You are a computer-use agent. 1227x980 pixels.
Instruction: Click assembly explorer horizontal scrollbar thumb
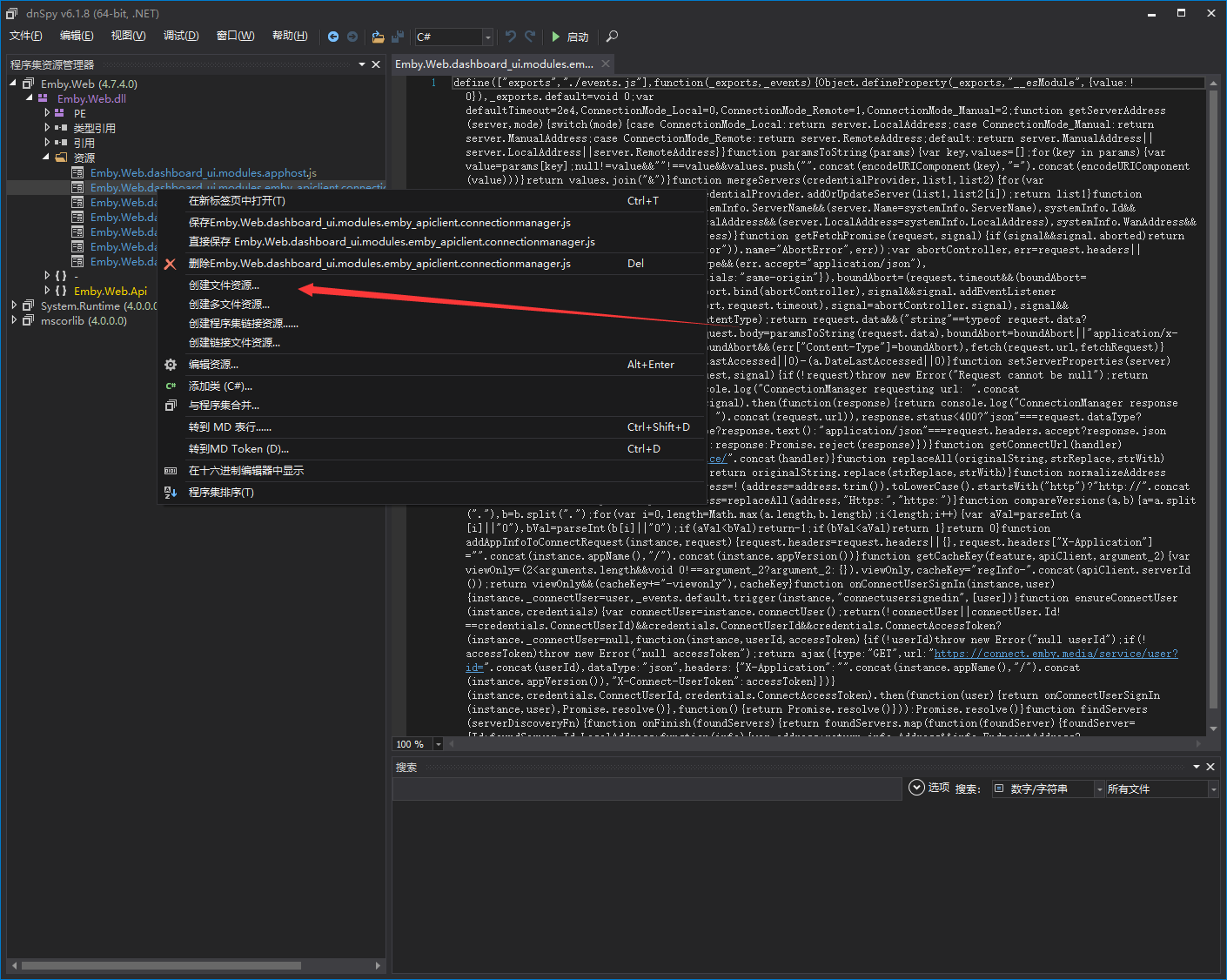pos(161,965)
